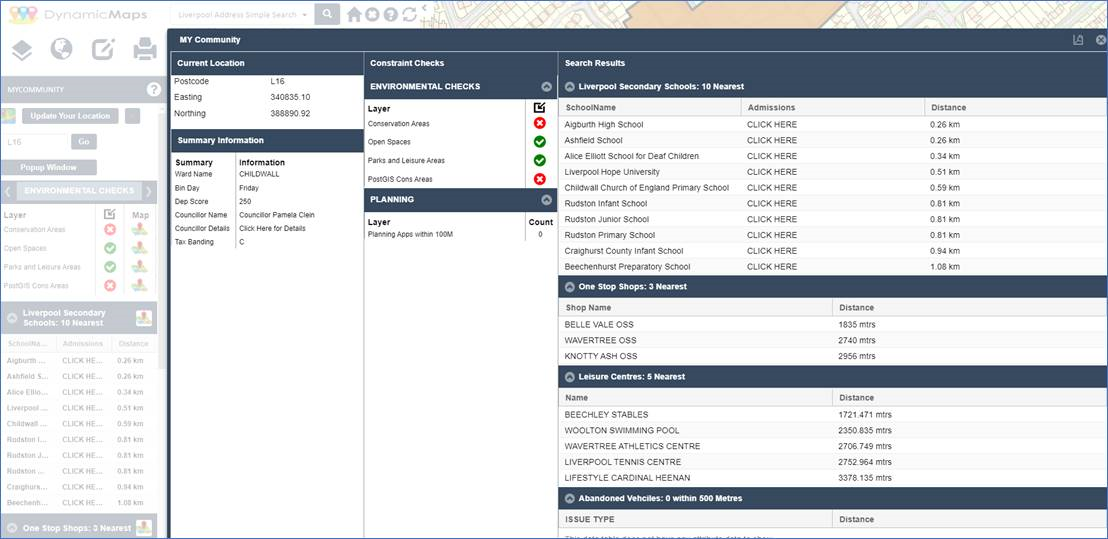Click the printer icon
The width and height of the screenshot is (1108, 539).
145,49
